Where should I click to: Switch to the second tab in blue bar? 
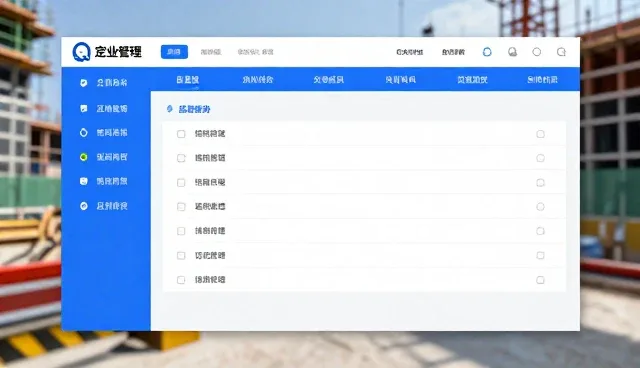pos(258,80)
